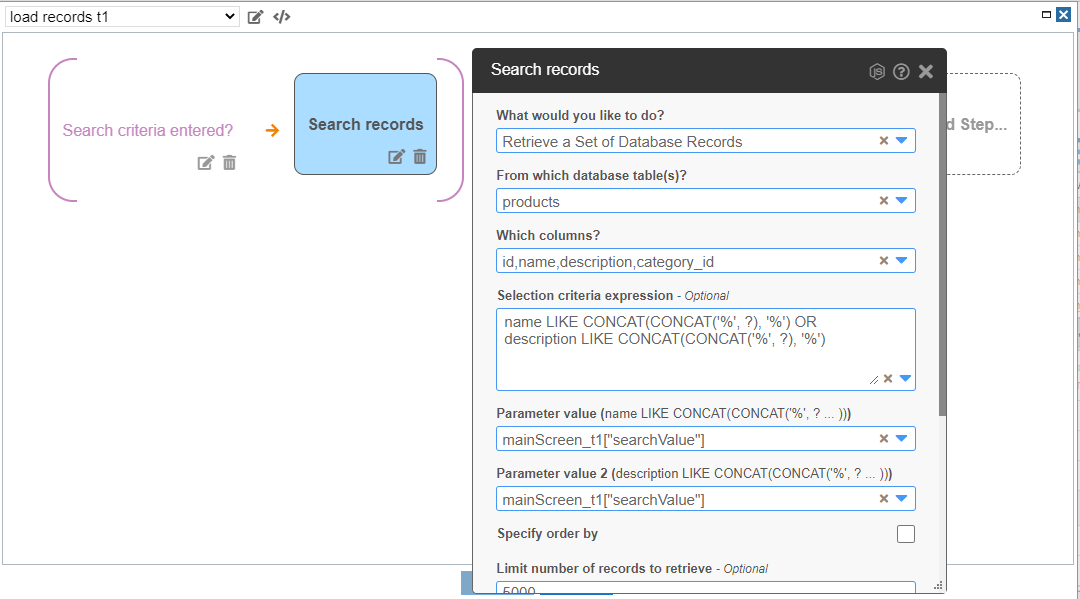Click the JS icon in dialog header

pos(877,72)
